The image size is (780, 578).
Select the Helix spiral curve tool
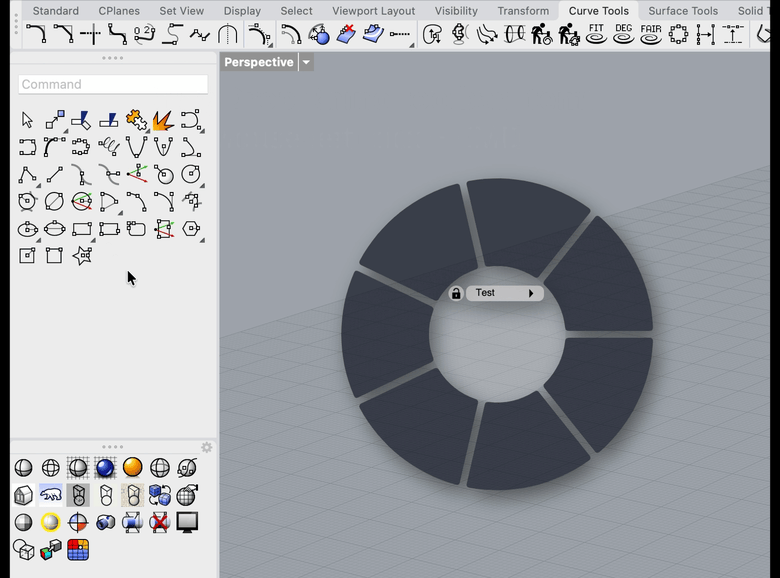109,147
